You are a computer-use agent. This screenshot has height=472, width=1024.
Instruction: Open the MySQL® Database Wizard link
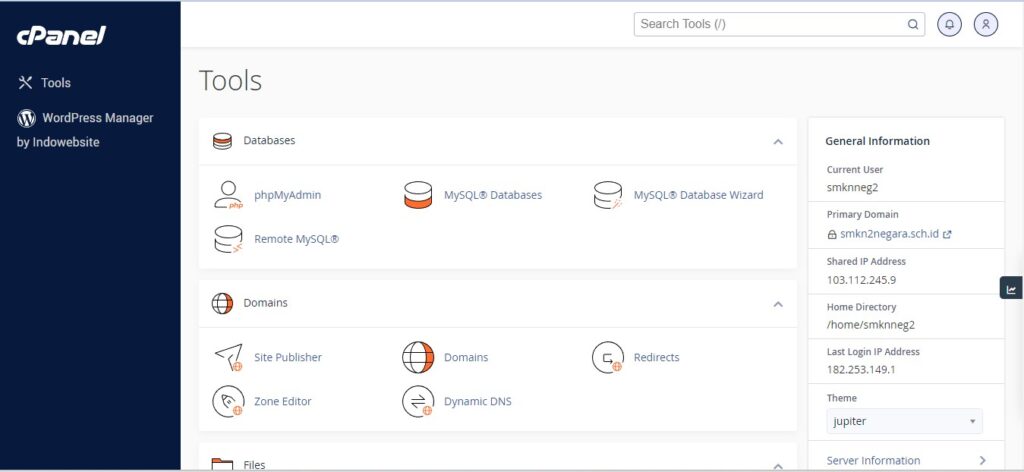click(698, 195)
